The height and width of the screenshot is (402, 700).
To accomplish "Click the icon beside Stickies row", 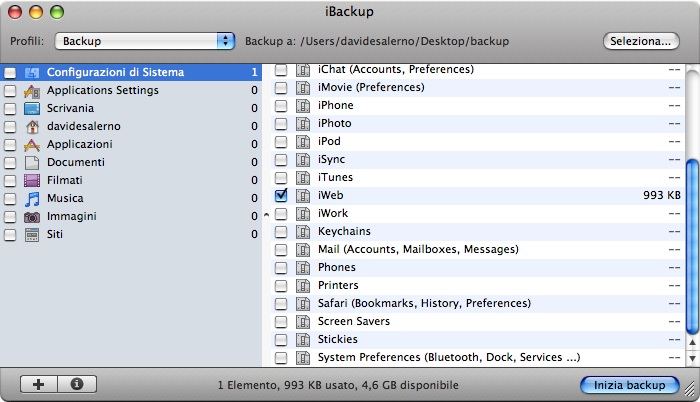I will point(303,339).
